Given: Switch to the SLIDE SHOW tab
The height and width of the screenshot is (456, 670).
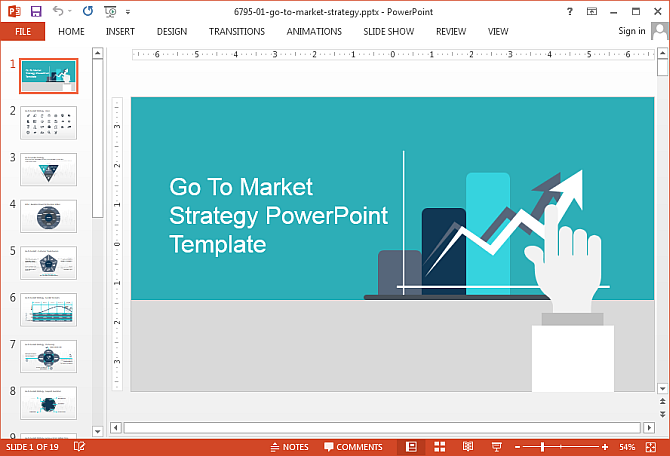Looking at the screenshot, I should click(388, 32).
